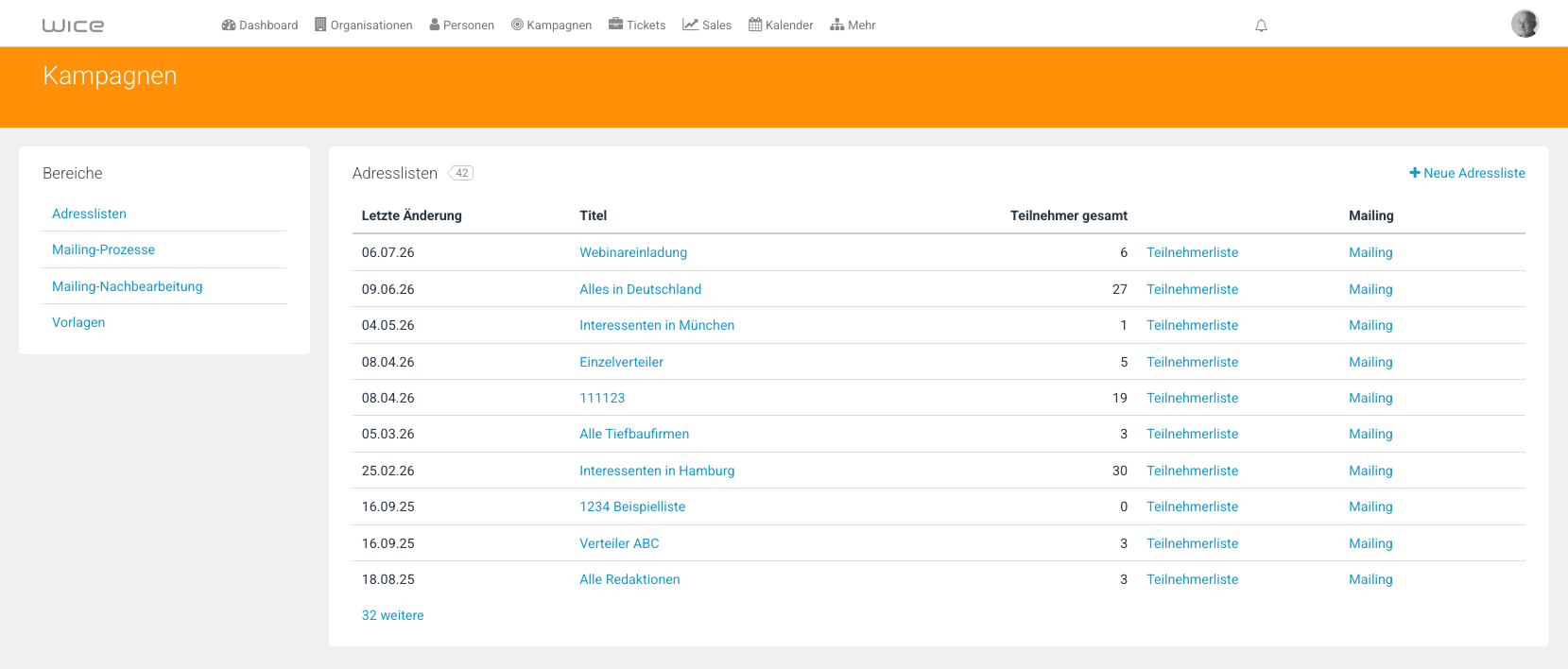Viewport: 1568px width, 669px height.
Task: Open Mailing-Prozesse in the Bereiche sidebar
Action: 104,249
